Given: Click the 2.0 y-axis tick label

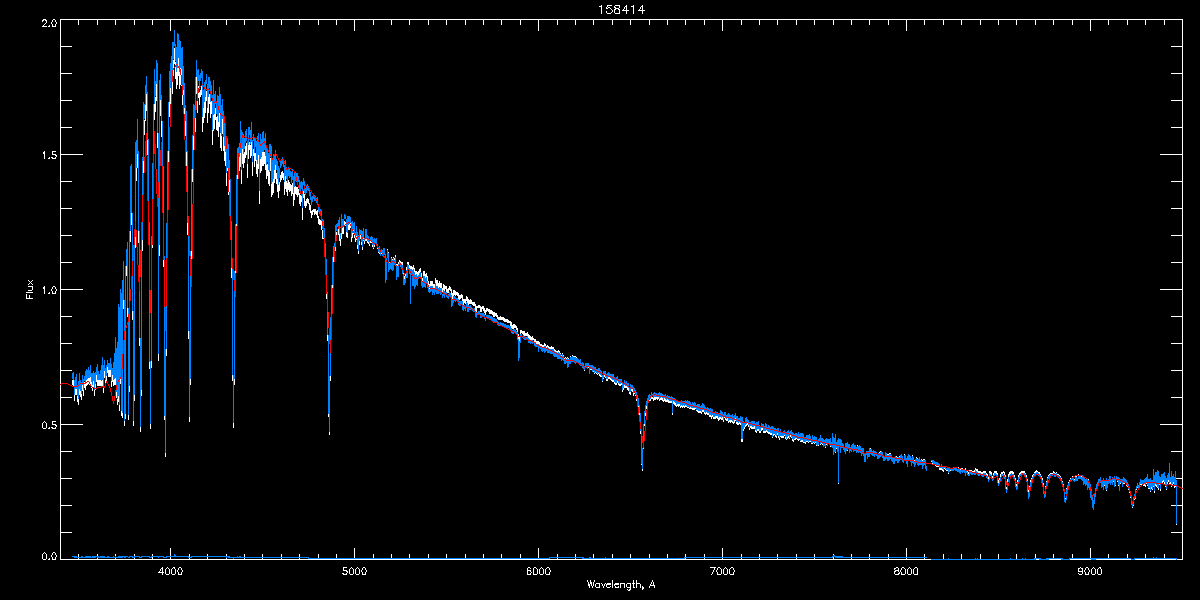Looking at the screenshot, I should click(48, 23).
